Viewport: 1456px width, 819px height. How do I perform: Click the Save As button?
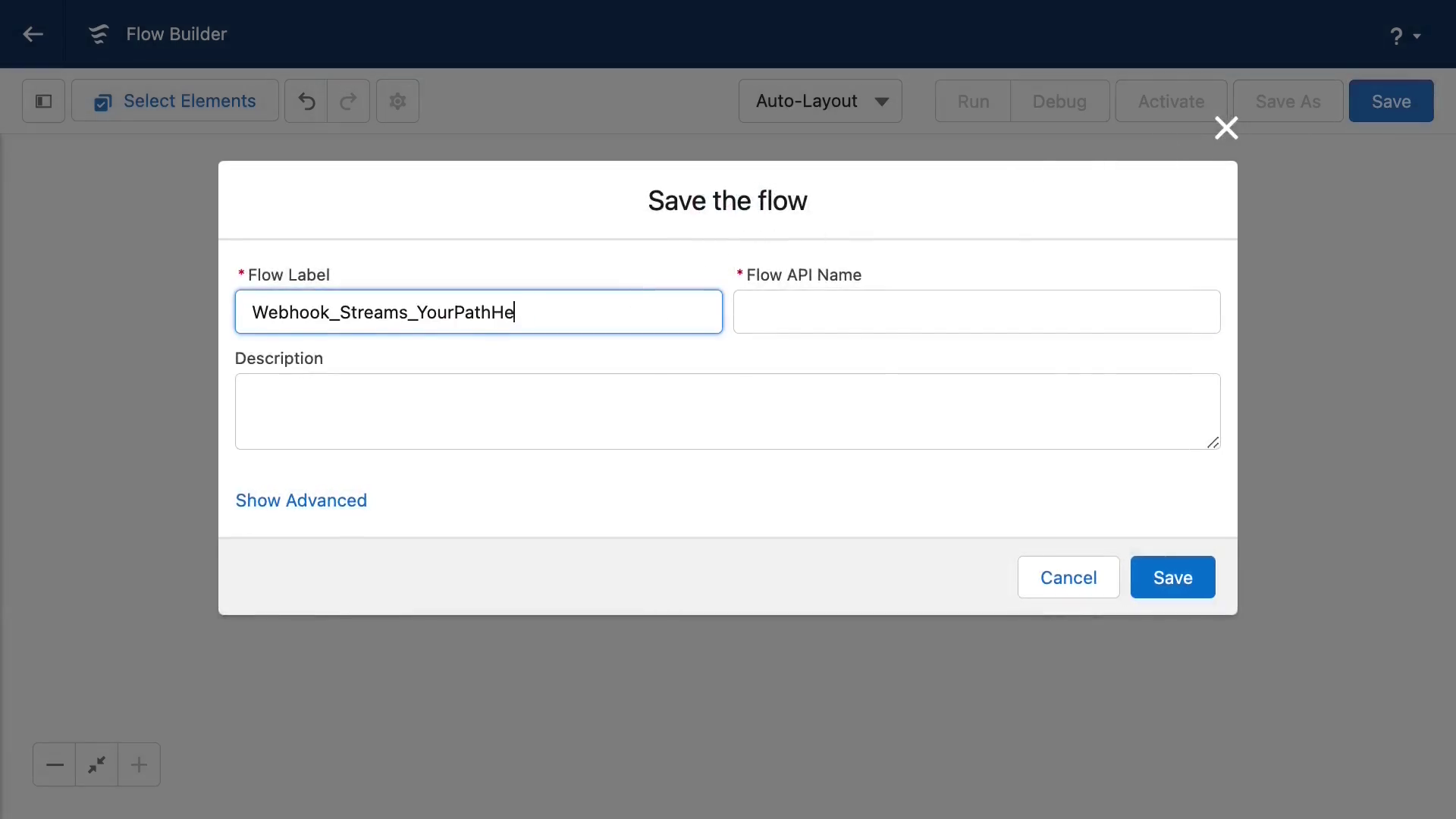1288,101
